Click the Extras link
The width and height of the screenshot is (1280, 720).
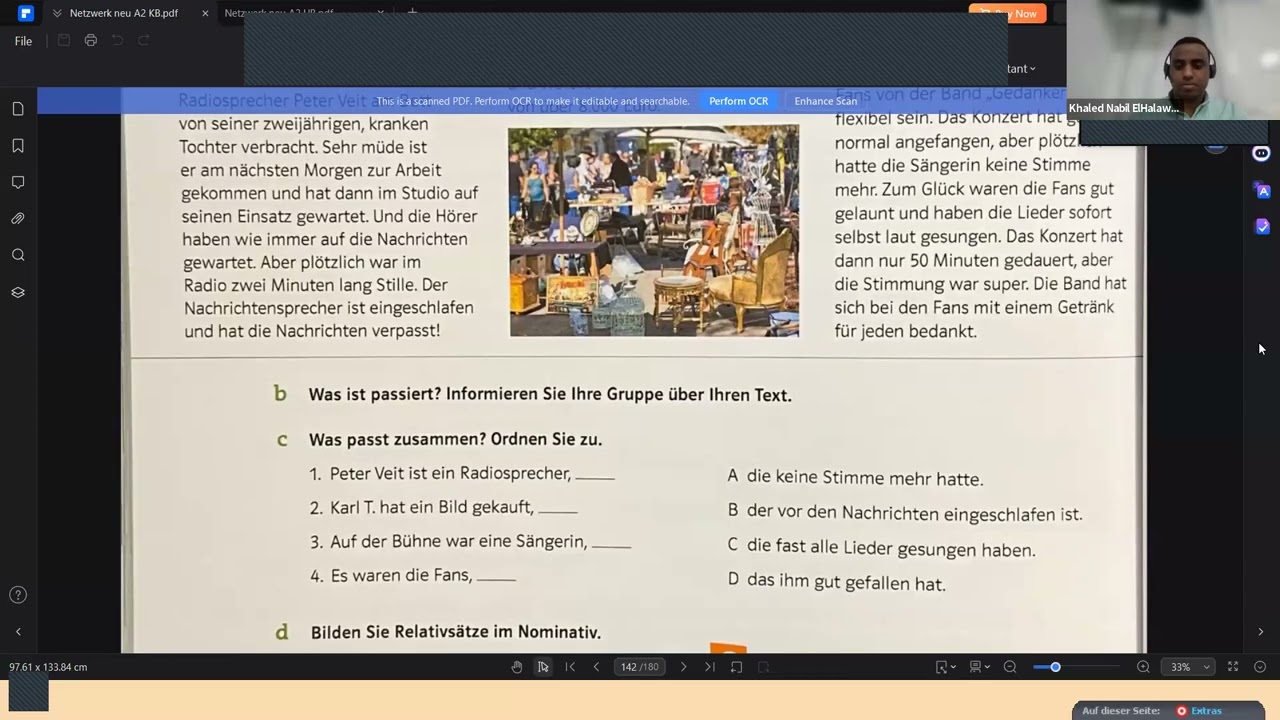[1206, 711]
